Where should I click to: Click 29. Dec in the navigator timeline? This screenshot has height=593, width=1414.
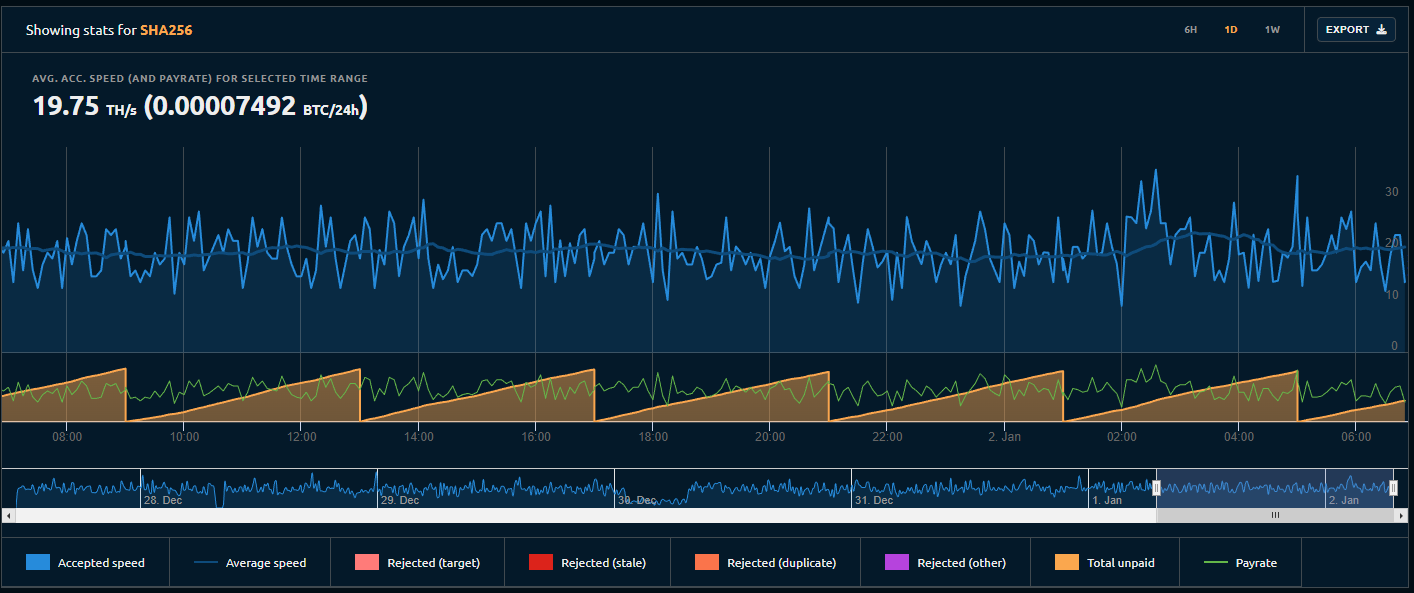click(399, 500)
